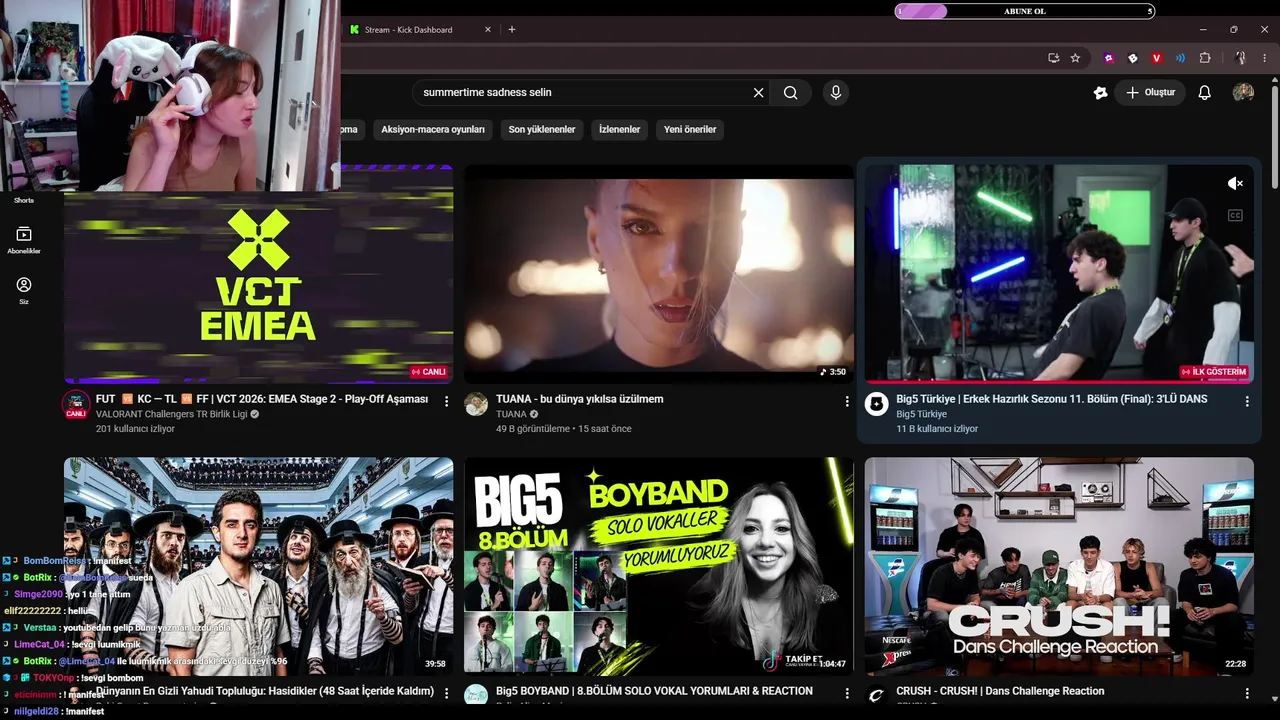Select the İzlenenler filter chip
Image resolution: width=1280 pixels, height=720 pixels.
[619, 129]
